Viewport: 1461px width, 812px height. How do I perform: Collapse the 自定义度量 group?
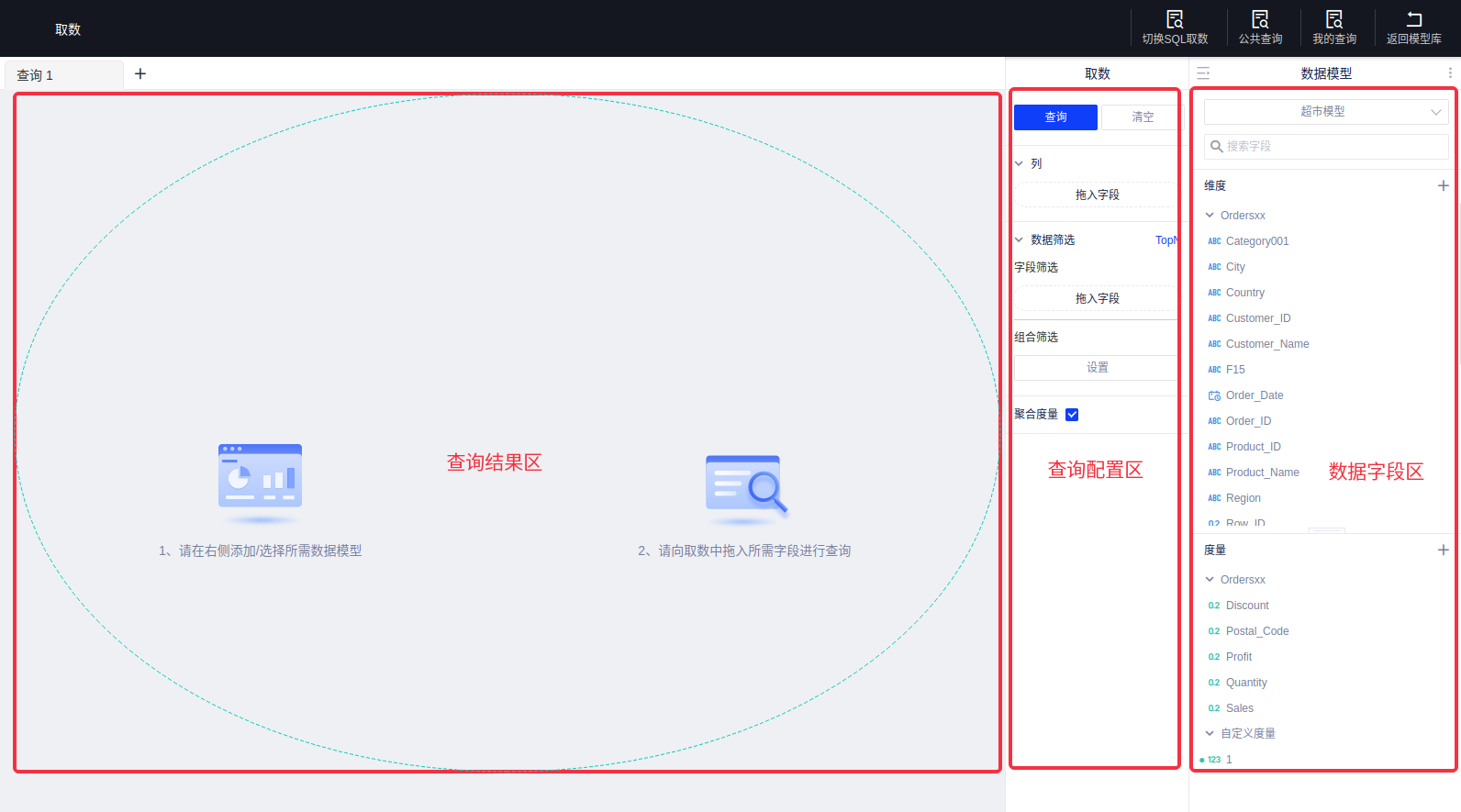[x=1210, y=733]
